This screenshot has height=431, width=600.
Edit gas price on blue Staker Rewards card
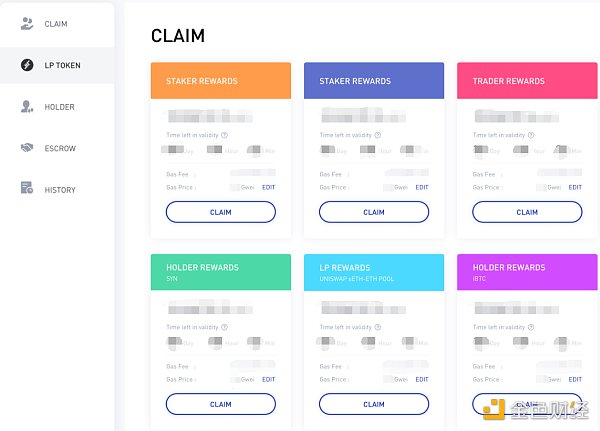[x=422, y=188]
